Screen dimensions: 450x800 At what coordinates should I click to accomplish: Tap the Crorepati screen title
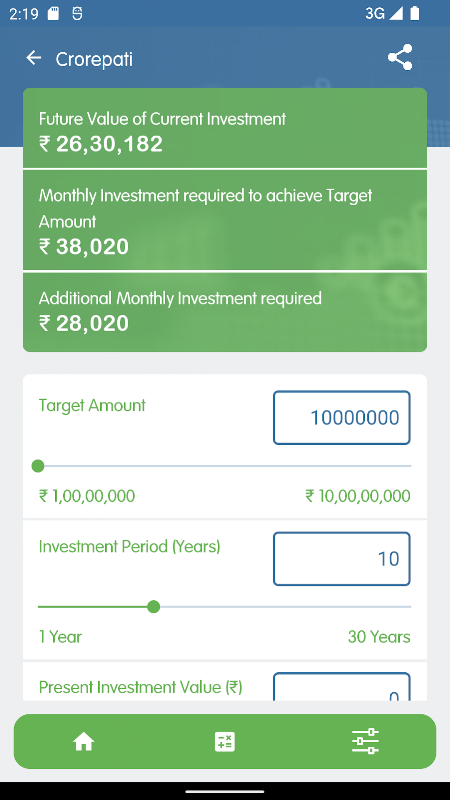pyautogui.click(x=94, y=59)
